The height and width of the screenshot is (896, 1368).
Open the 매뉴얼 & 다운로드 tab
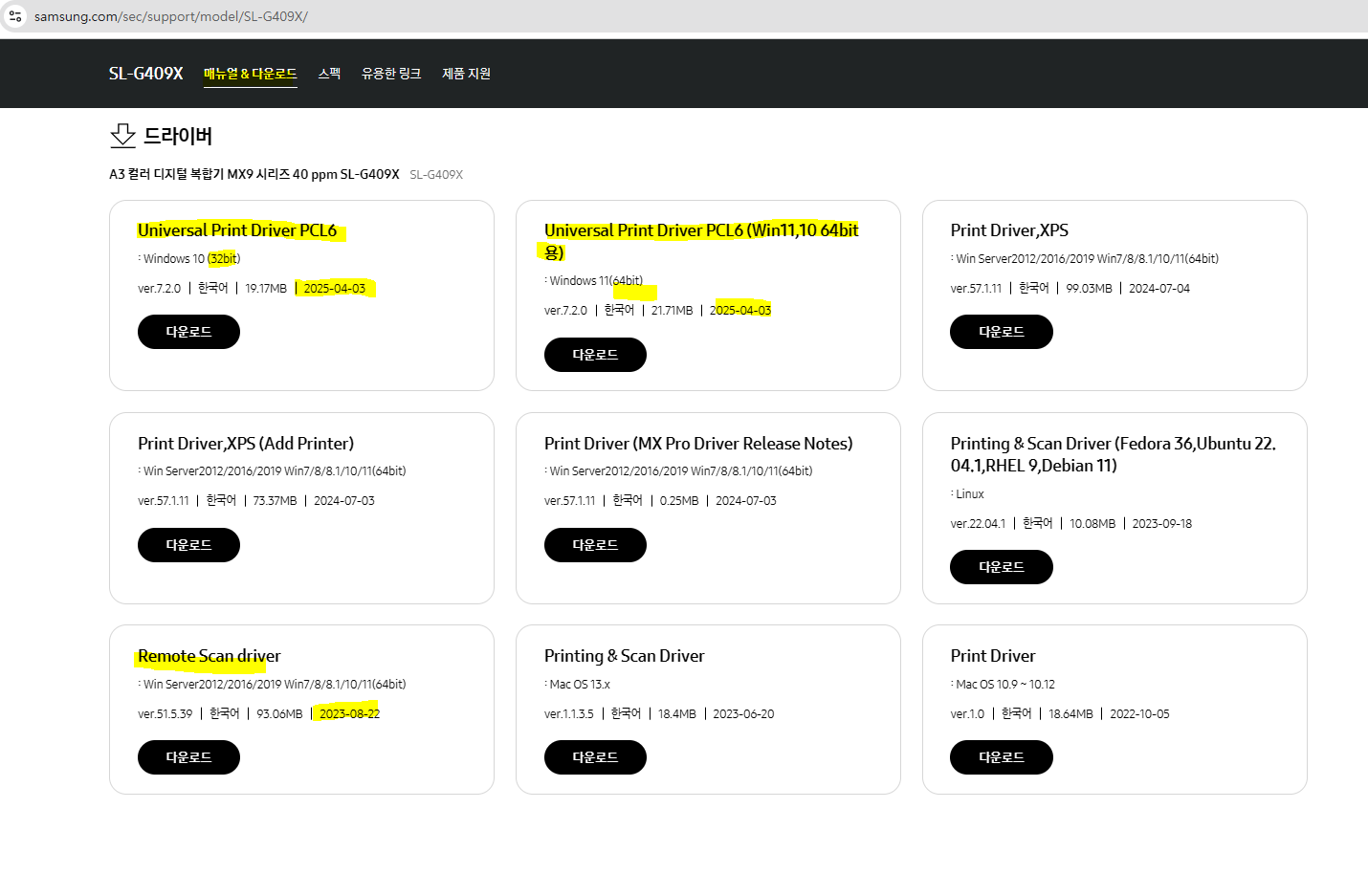[x=251, y=74]
